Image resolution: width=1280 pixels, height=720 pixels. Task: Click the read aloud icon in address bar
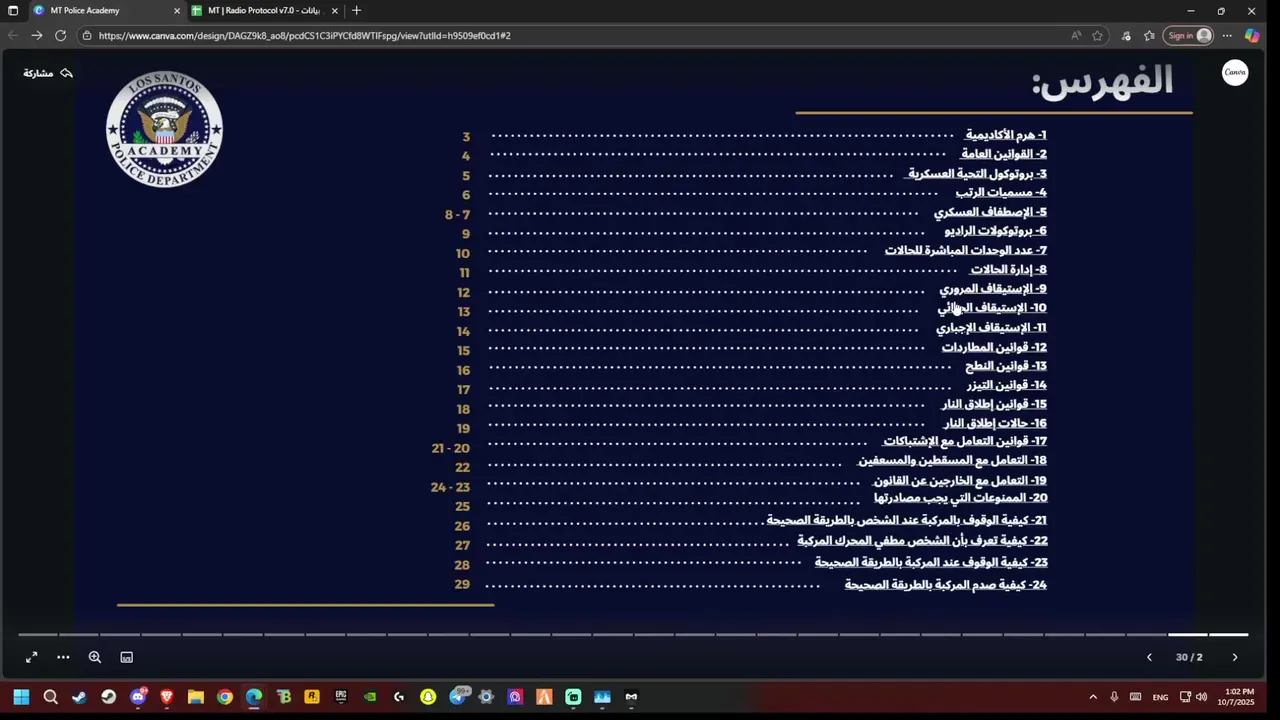coord(1076,35)
